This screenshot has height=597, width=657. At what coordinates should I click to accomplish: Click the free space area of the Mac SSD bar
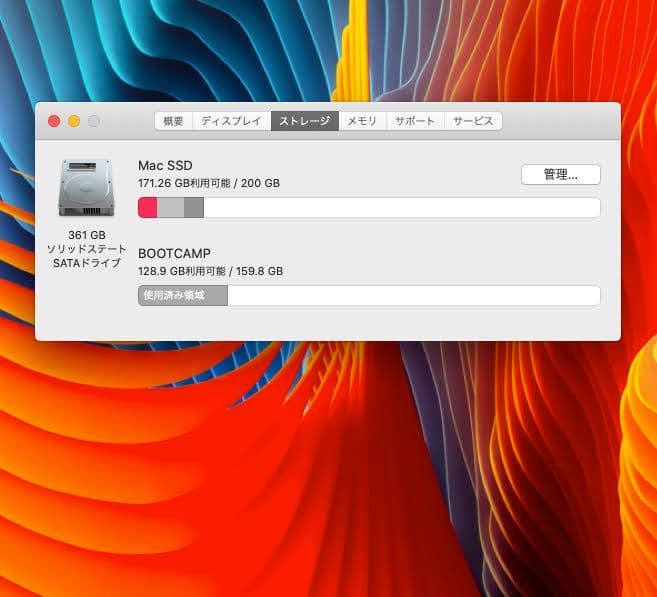click(402, 208)
